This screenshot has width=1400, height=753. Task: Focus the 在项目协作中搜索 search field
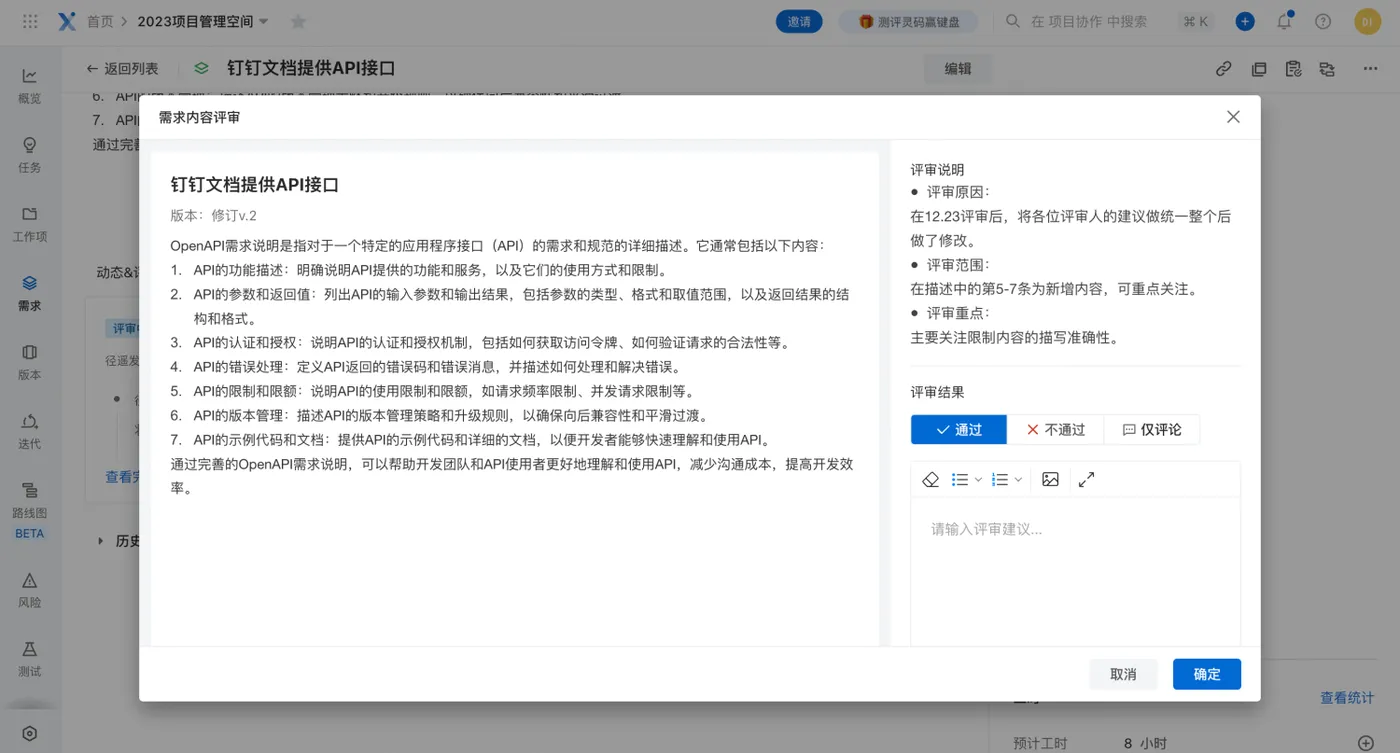(1088, 21)
